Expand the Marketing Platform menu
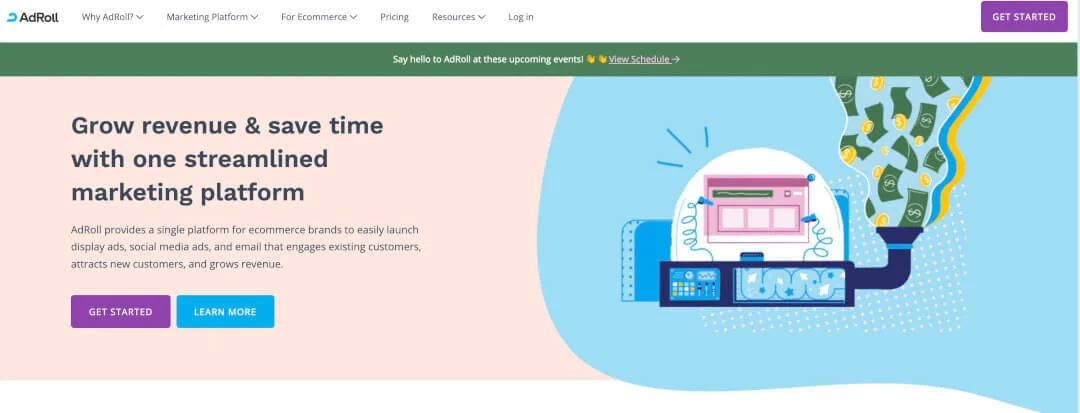This screenshot has height=413, width=1080. 212,17
